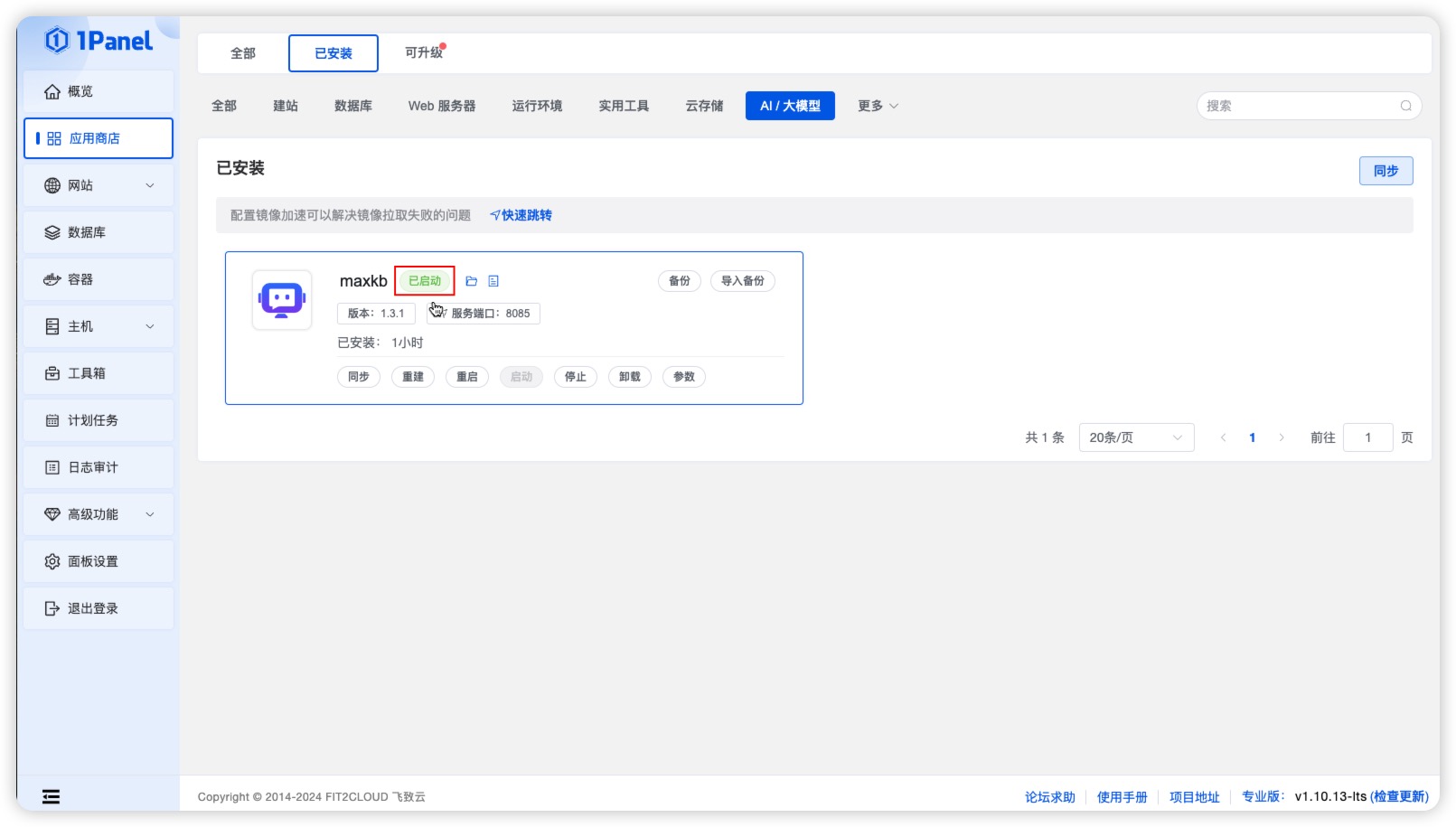Follow the 快速跳转 mirror config link

coord(522,215)
